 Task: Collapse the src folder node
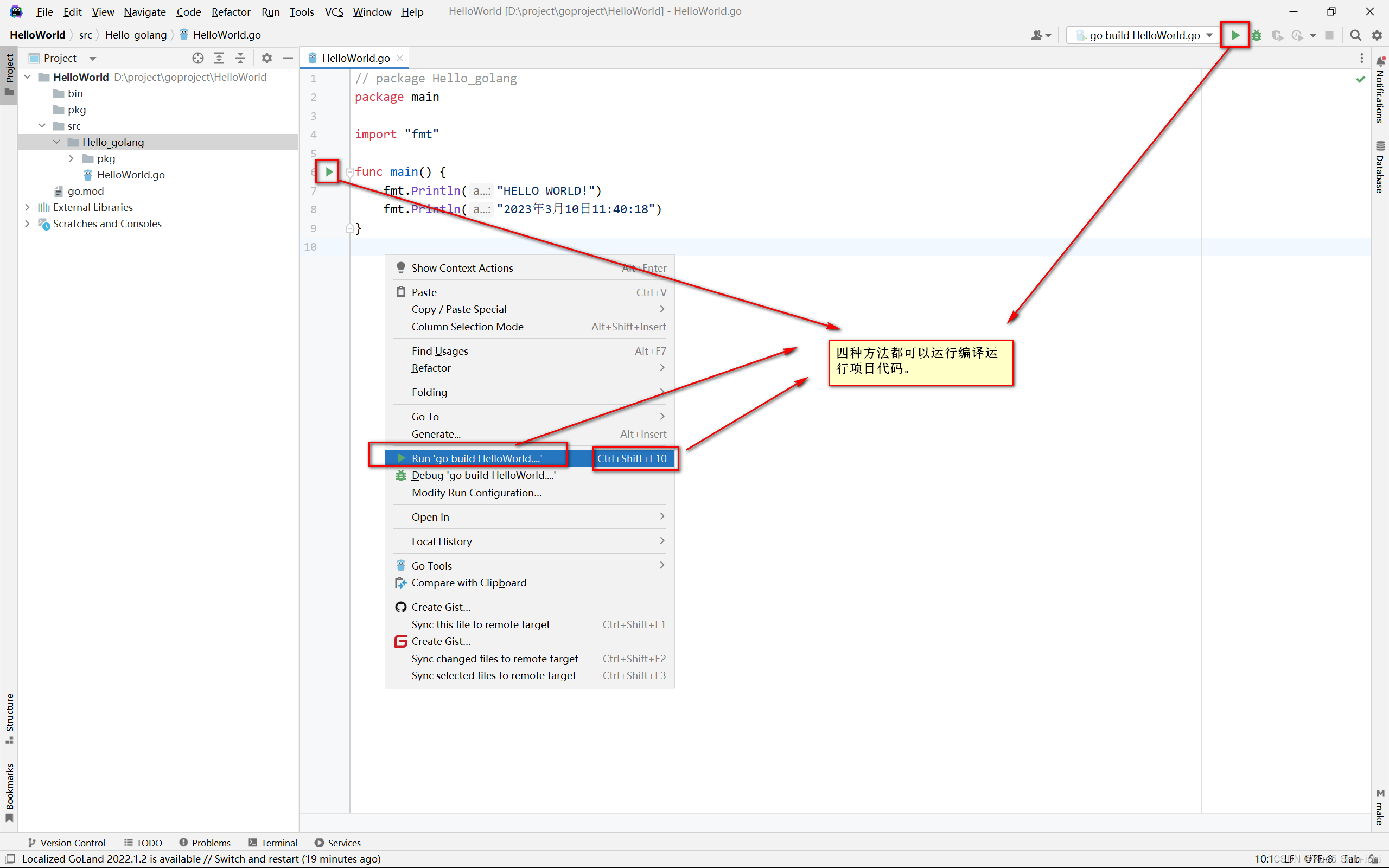point(42,126)
